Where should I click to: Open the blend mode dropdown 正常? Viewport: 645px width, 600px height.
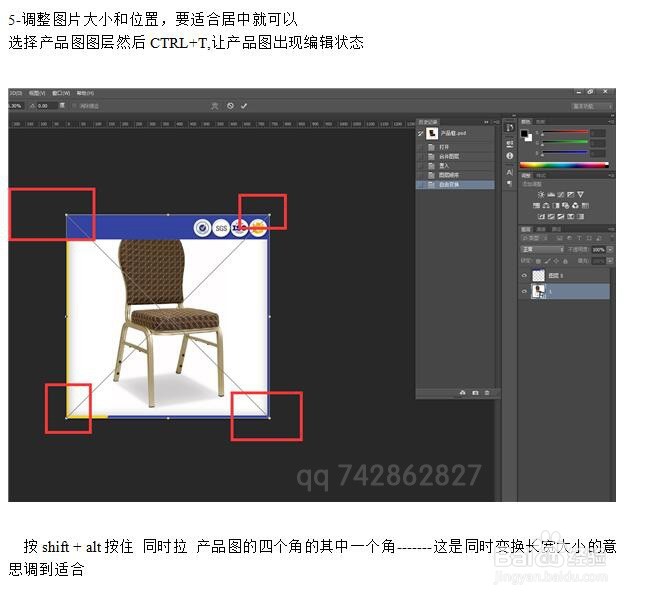click(x=542, y=249)
